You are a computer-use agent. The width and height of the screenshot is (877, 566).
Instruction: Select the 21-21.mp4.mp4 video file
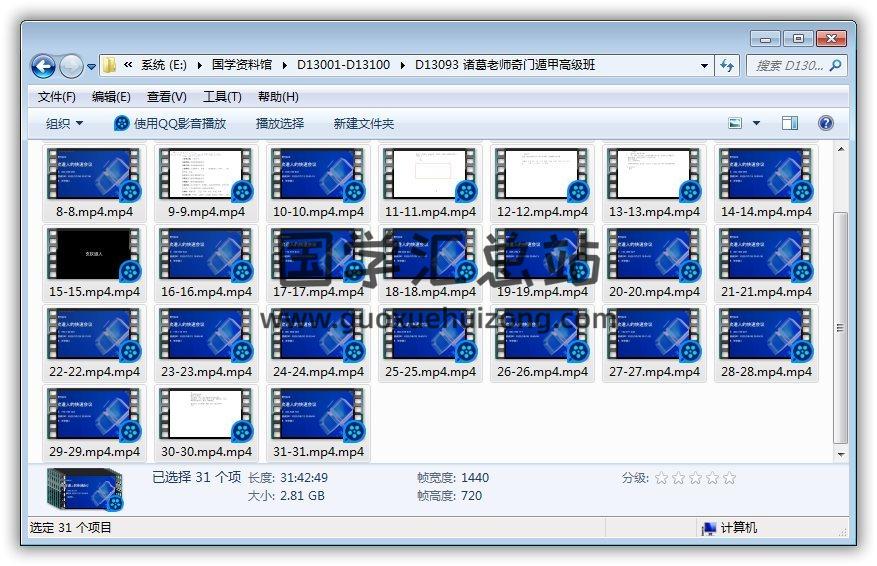766,263
